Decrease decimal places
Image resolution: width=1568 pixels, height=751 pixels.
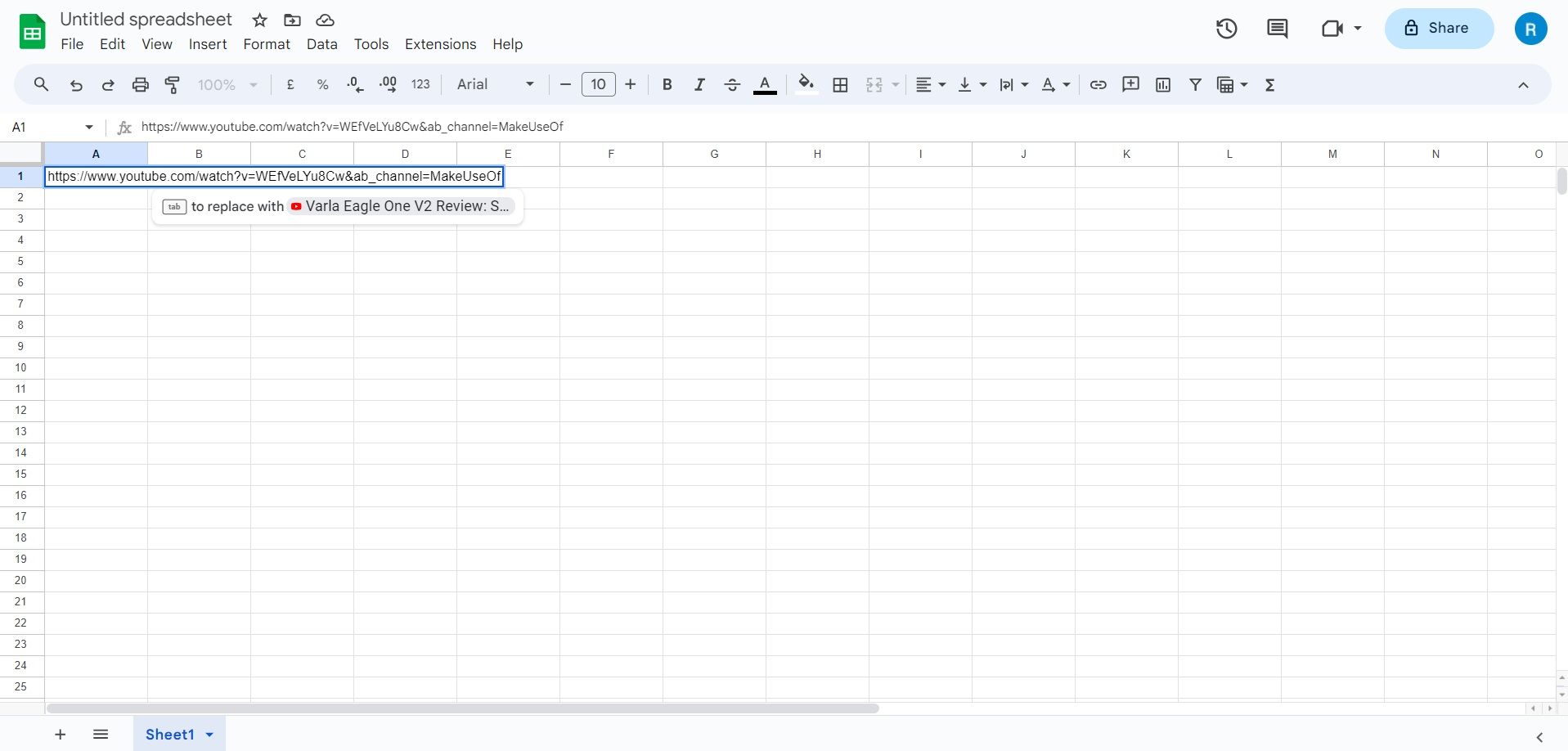(x=354, y=84)
